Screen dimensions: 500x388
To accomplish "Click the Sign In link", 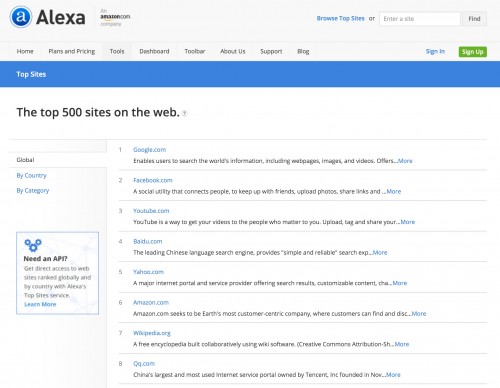I will coord(435,51).
